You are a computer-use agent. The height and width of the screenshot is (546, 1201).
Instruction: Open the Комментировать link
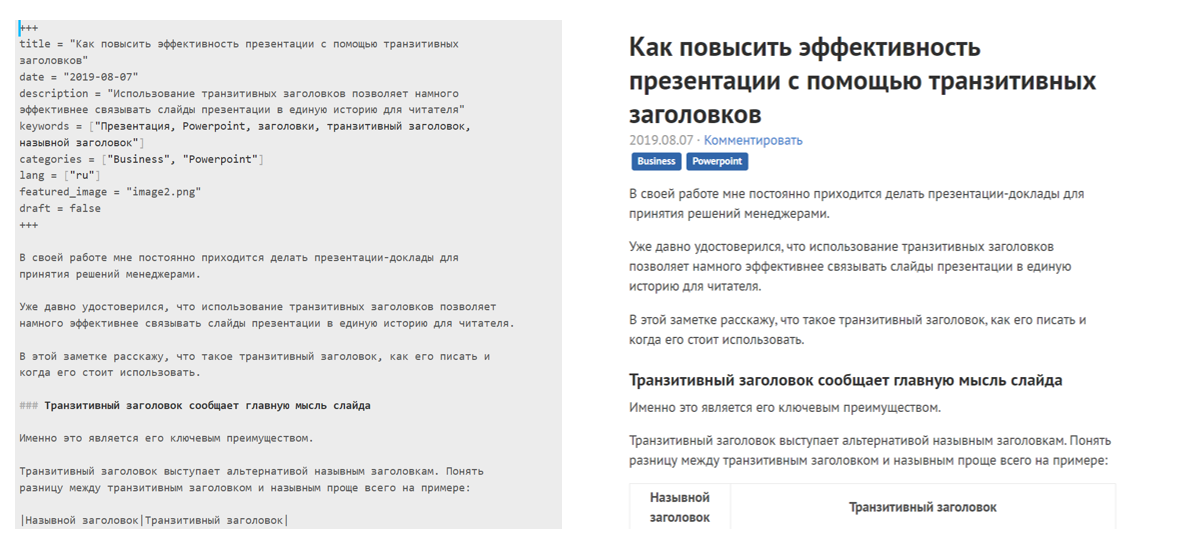[x=753, y=140]
